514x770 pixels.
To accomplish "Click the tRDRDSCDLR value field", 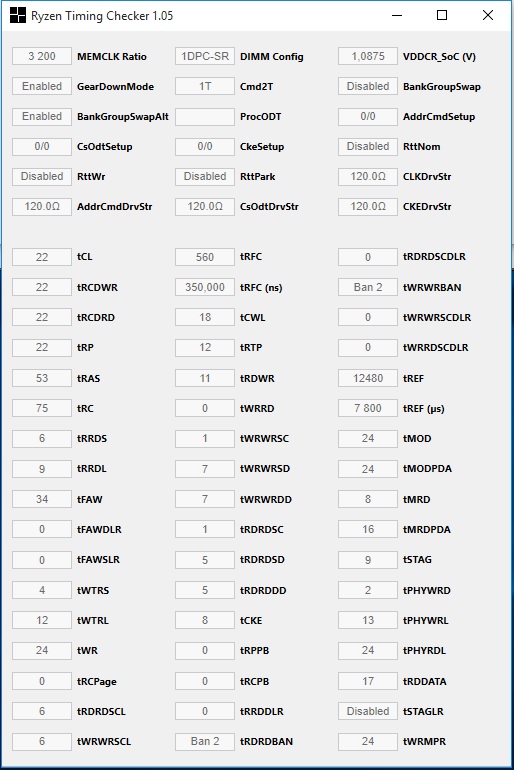I will click(368, 257).
